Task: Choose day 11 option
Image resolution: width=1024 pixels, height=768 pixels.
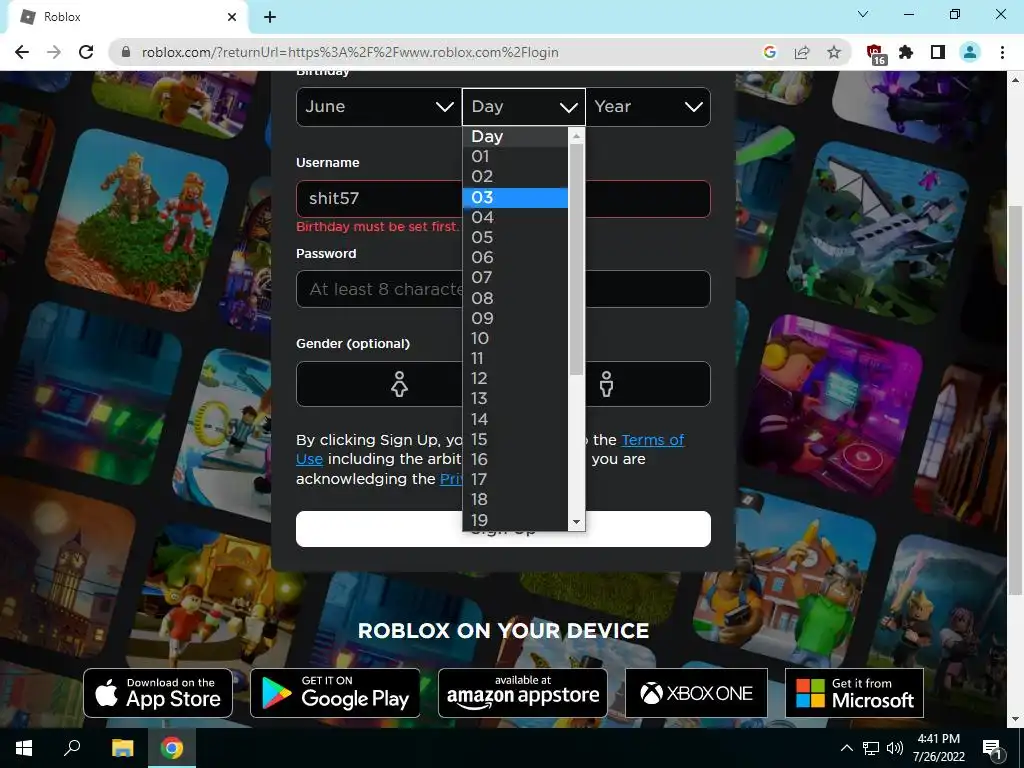Action: coord(515,359)
